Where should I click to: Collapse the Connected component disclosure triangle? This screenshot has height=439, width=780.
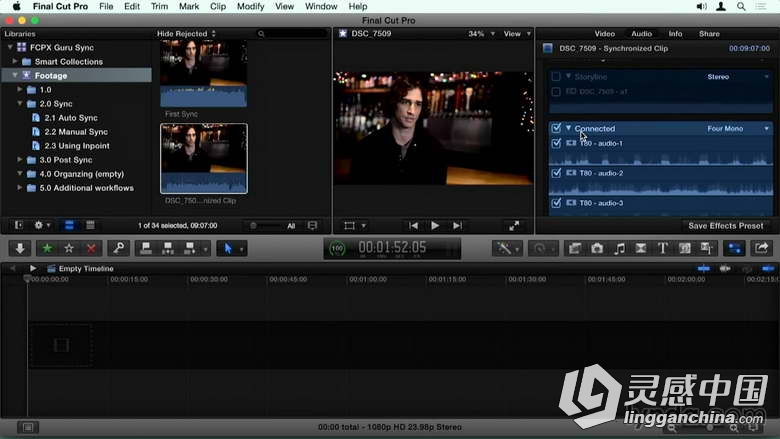(x=568, y=128)
